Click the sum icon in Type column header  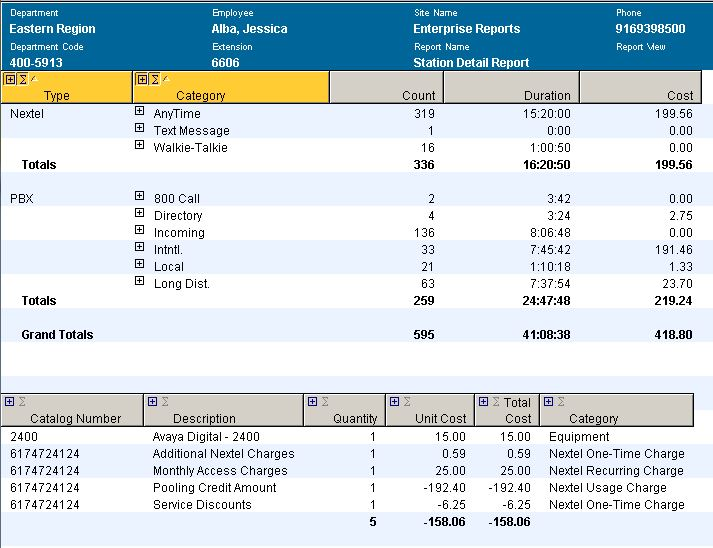tap(22, 79)
